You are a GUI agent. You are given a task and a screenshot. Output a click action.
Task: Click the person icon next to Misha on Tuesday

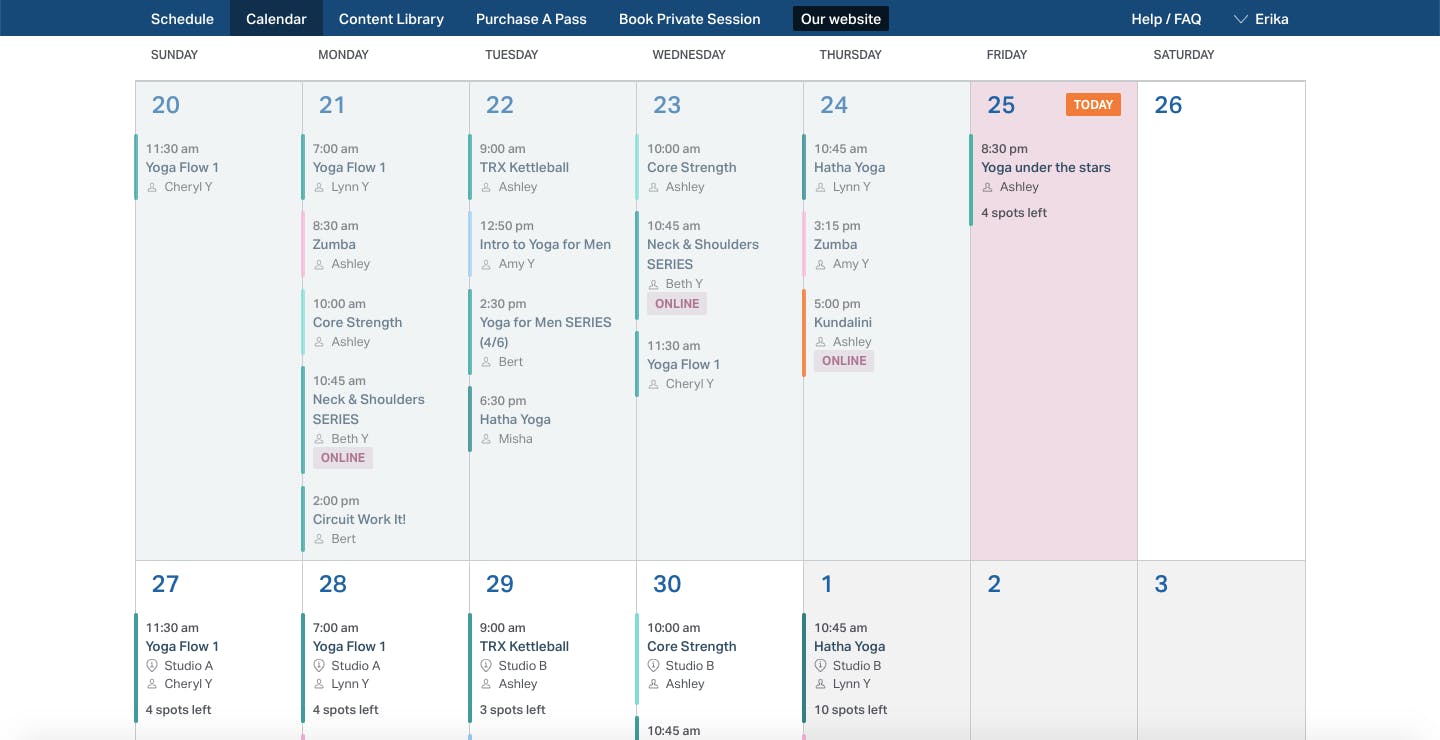[487, 439]
